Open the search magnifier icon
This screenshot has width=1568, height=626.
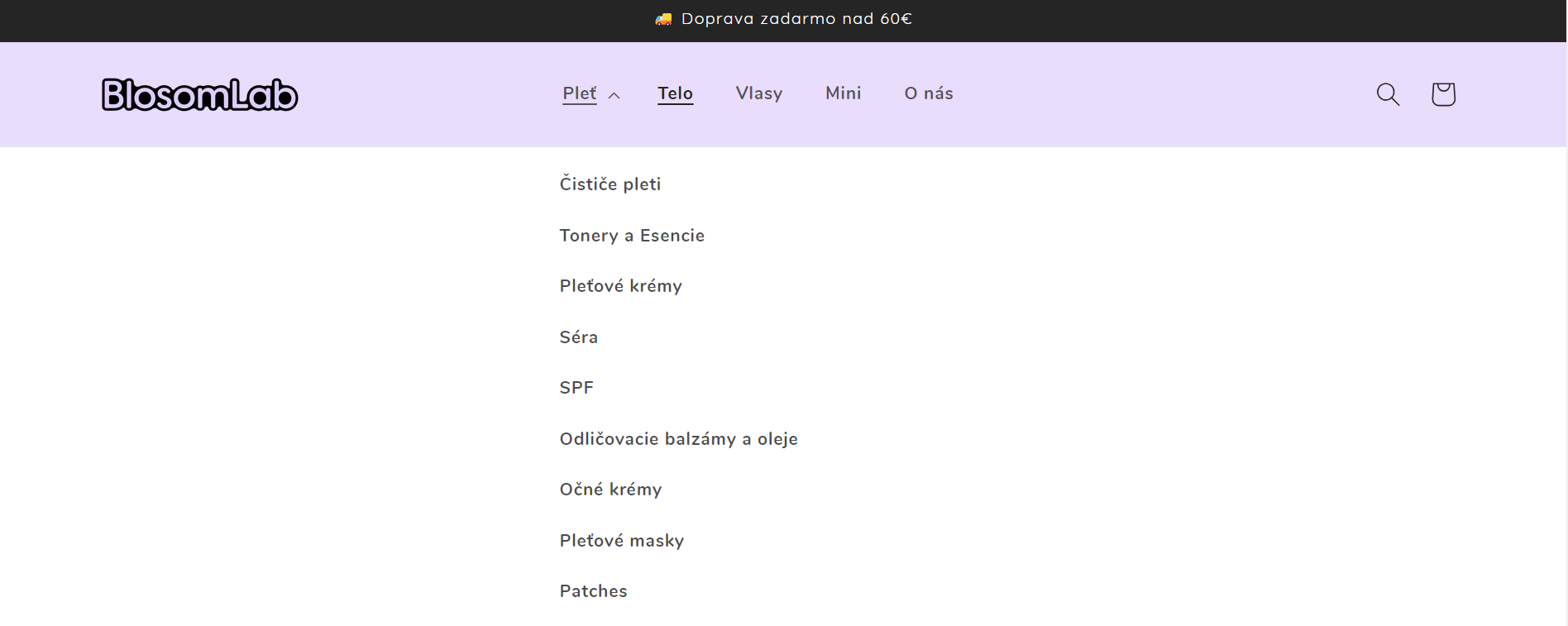click(1388, 94)
